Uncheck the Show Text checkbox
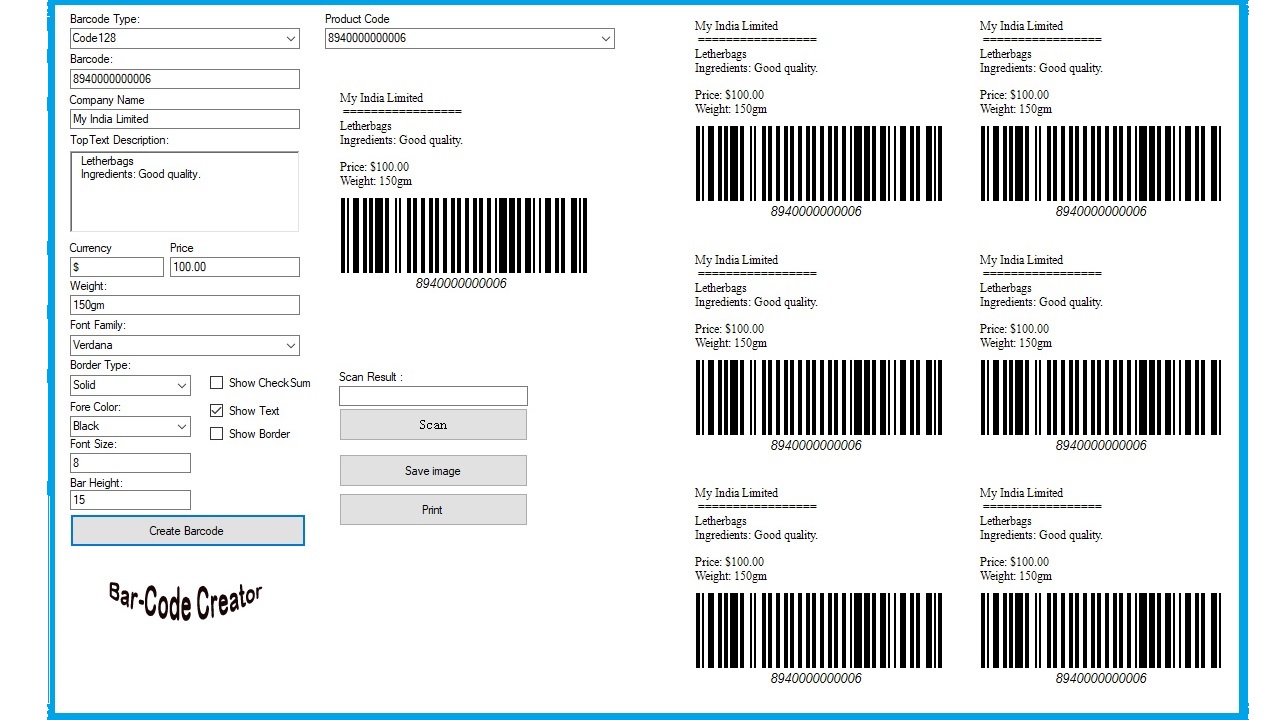This screenshot has height=720, width=1280. point(216,411)
